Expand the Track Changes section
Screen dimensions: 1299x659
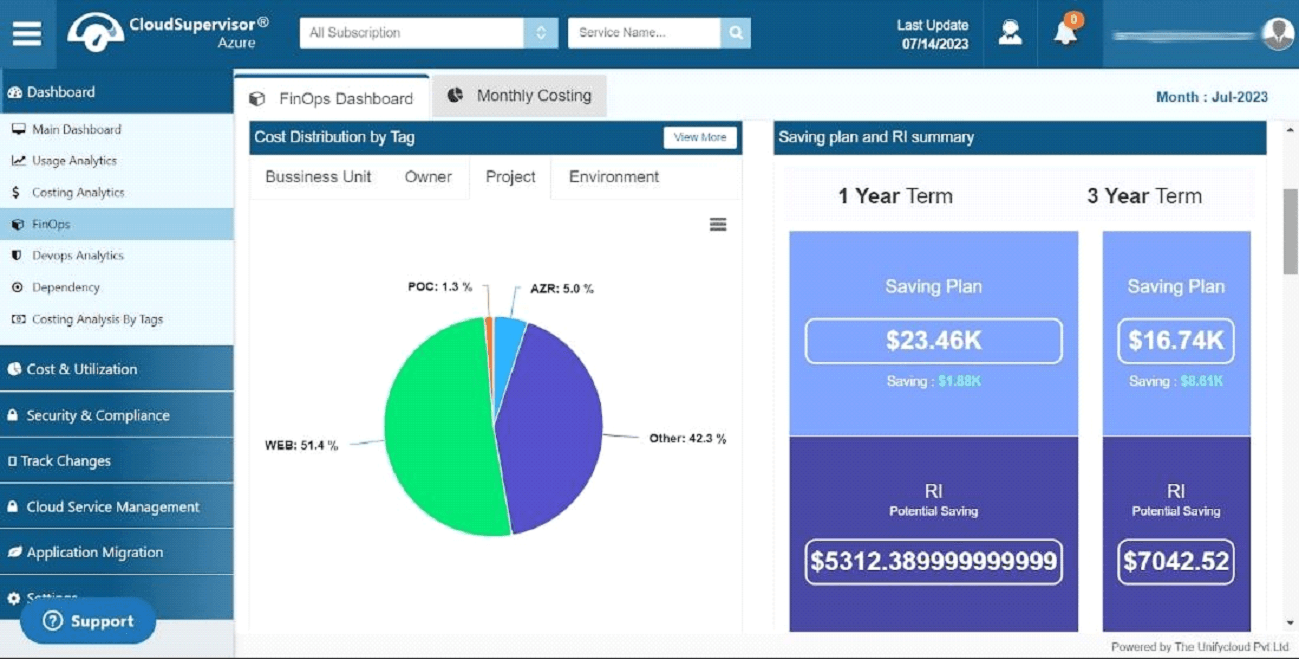coord(117,461)
